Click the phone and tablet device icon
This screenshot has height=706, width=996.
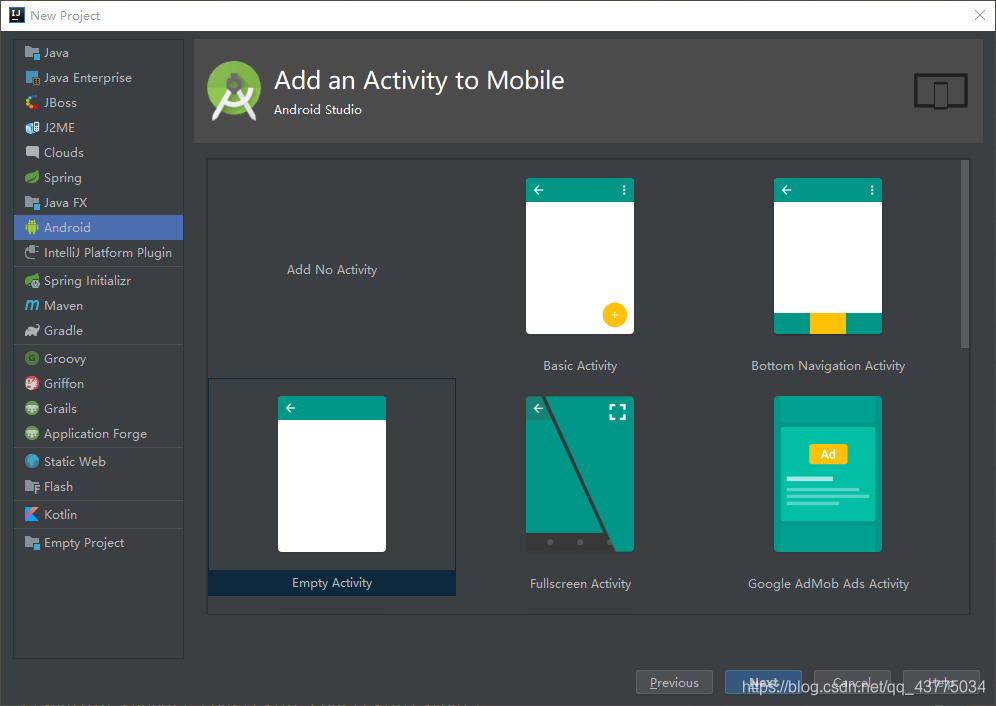click(x=941, y=92)
